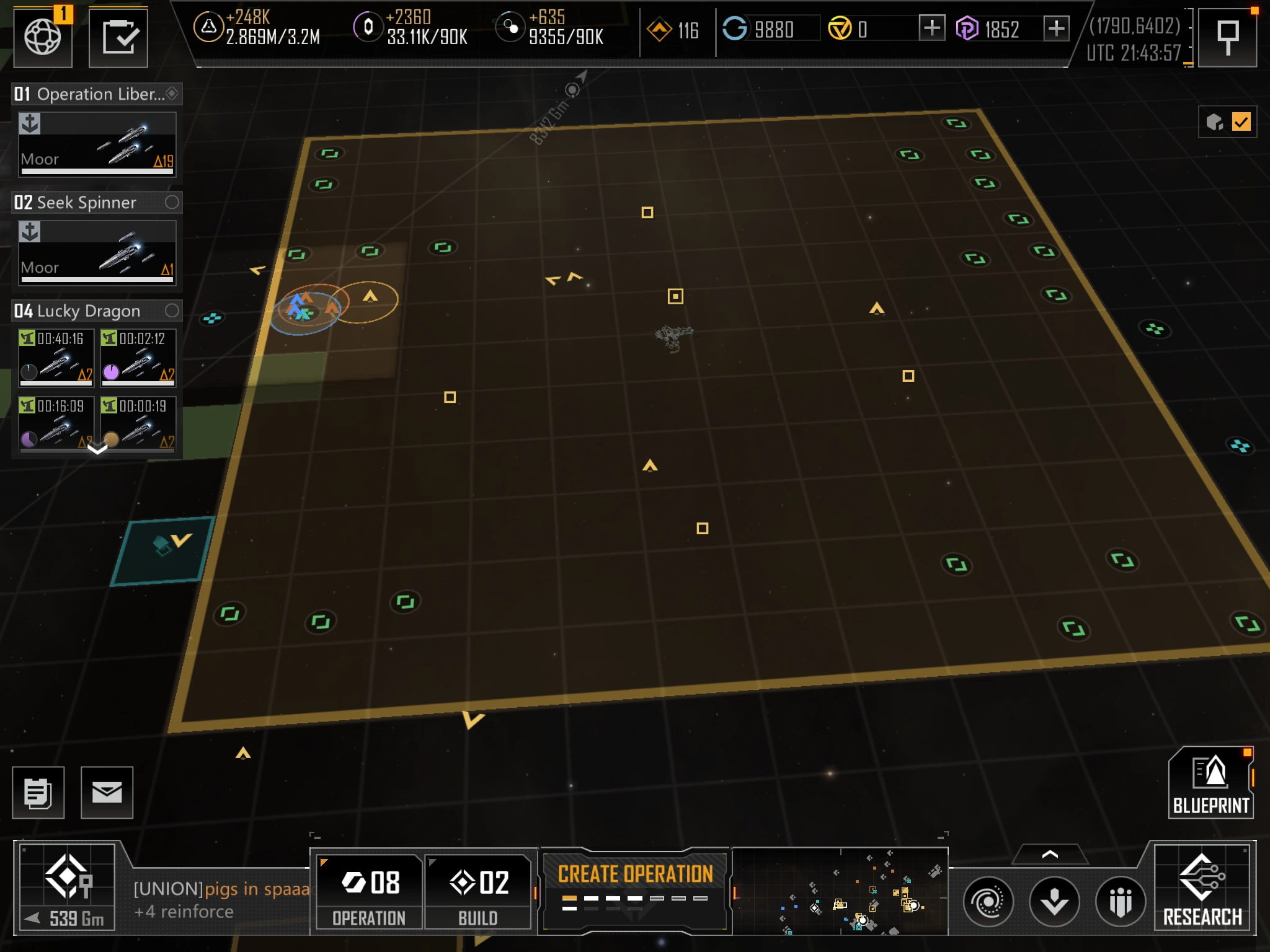The image size is (1270, 952).
Task: Open the galaxy globe menu icon
Action: point(42,37)
